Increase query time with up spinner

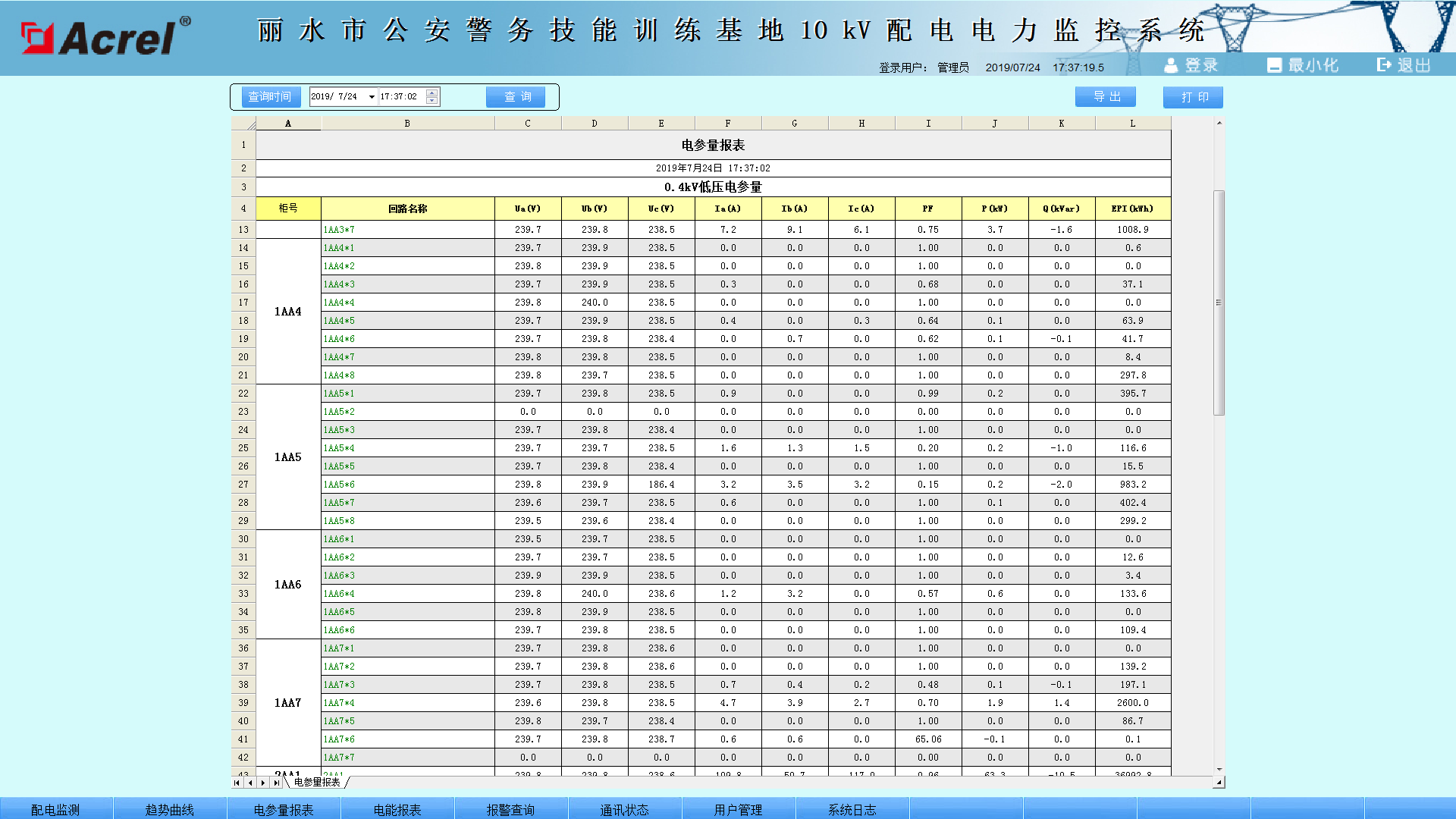coord(431,93)
